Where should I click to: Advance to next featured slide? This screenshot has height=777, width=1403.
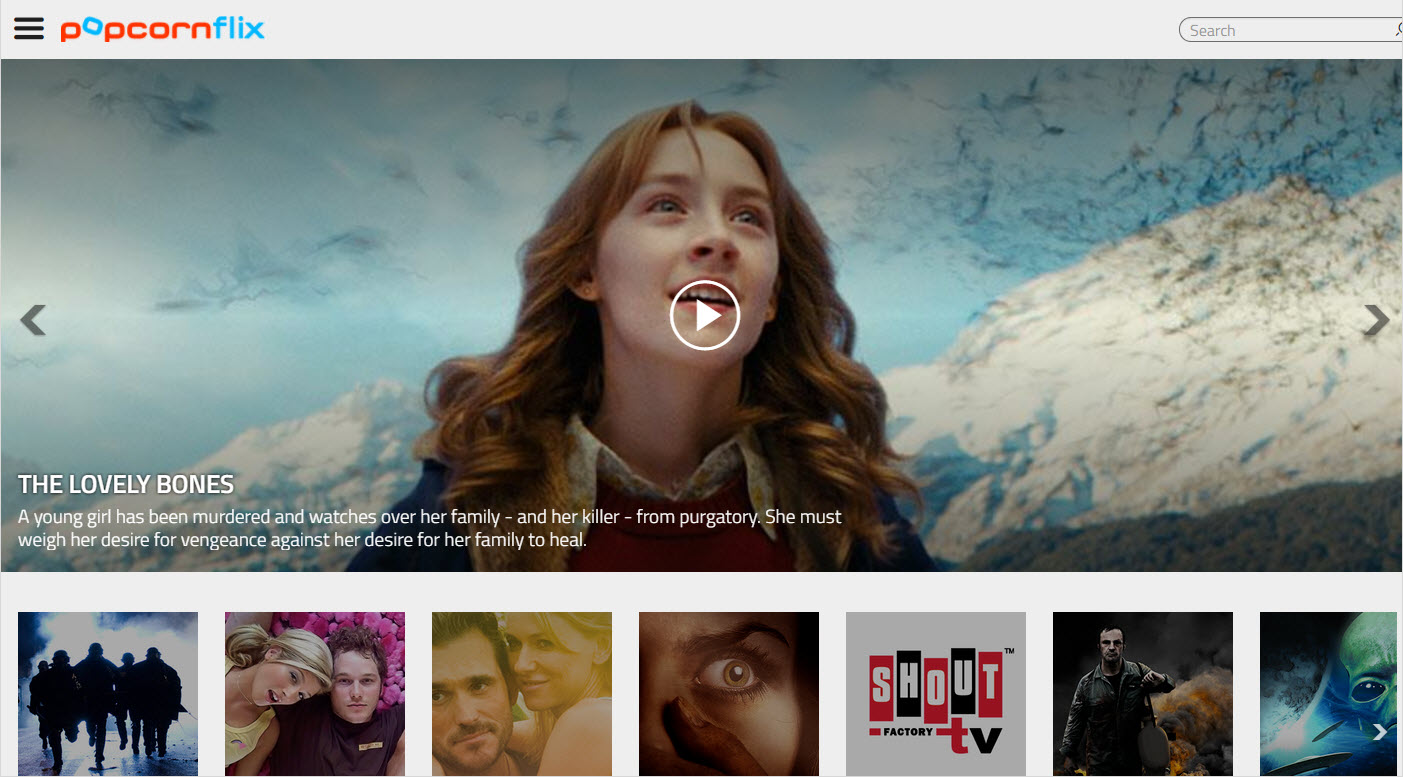point(1377,320)
